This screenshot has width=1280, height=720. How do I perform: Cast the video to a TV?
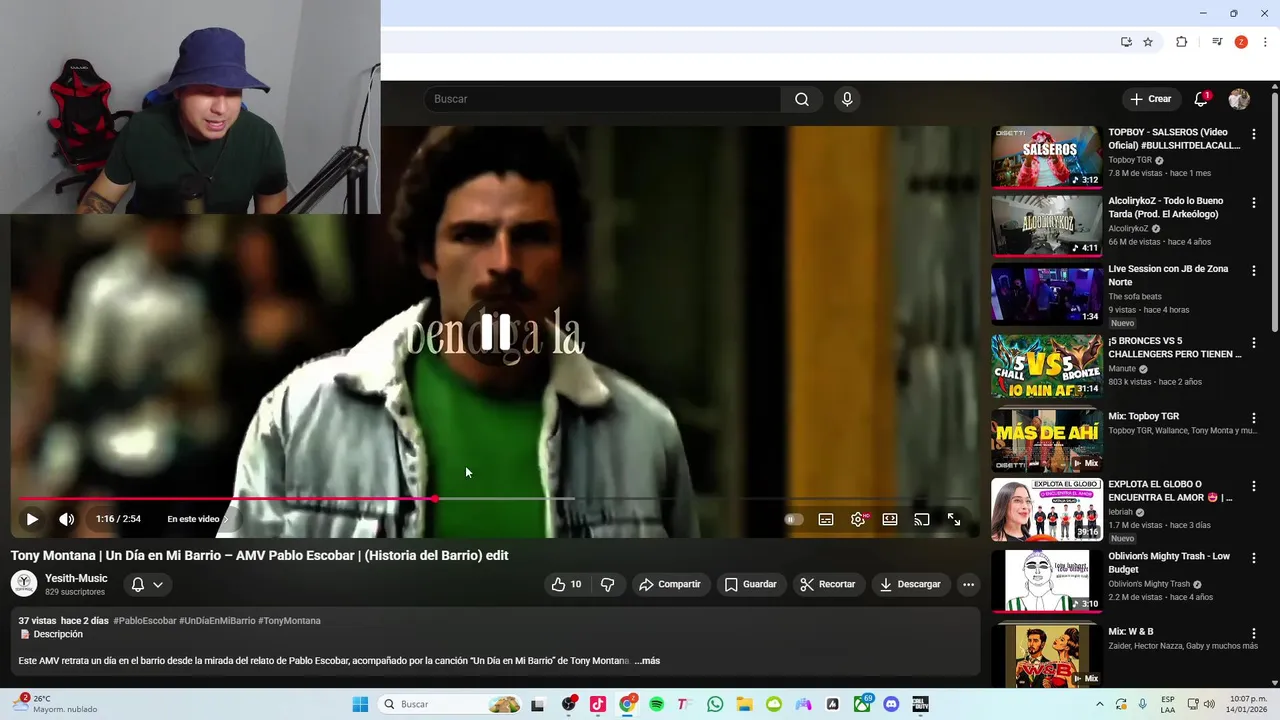pyautogui.click(x=922, y=519)
